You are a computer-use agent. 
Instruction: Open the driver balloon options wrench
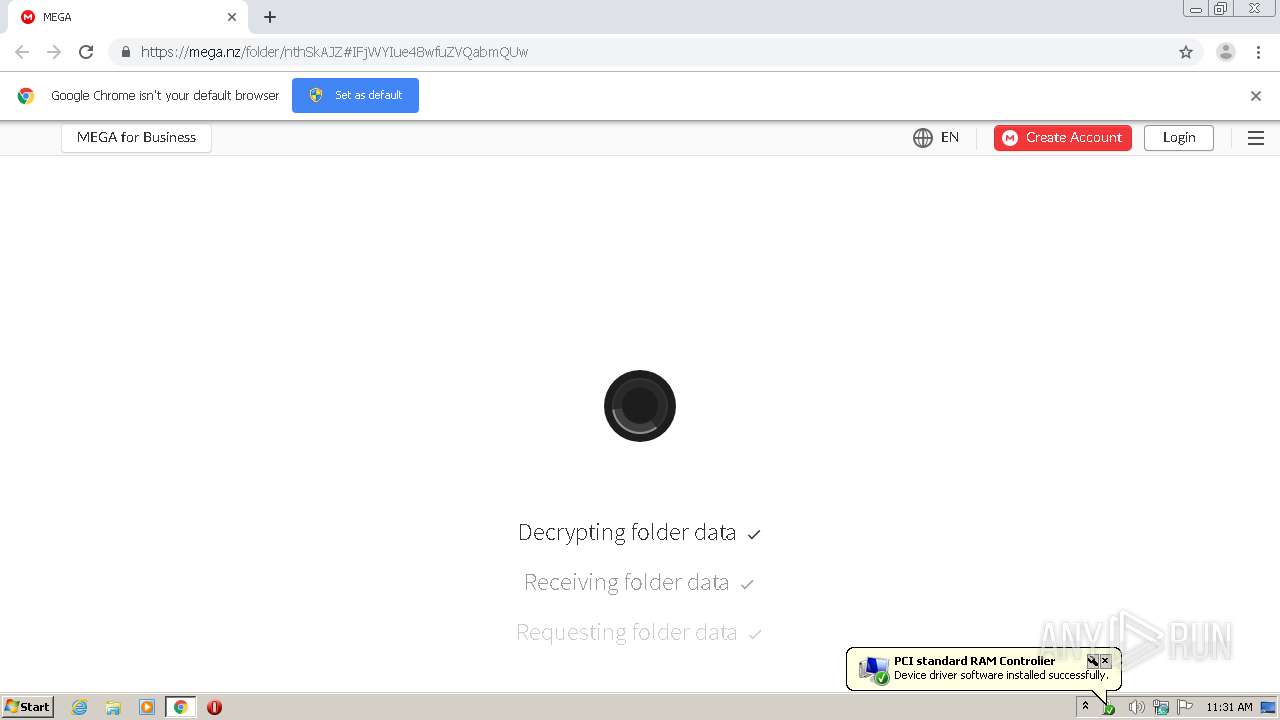tap(1093, 661)
